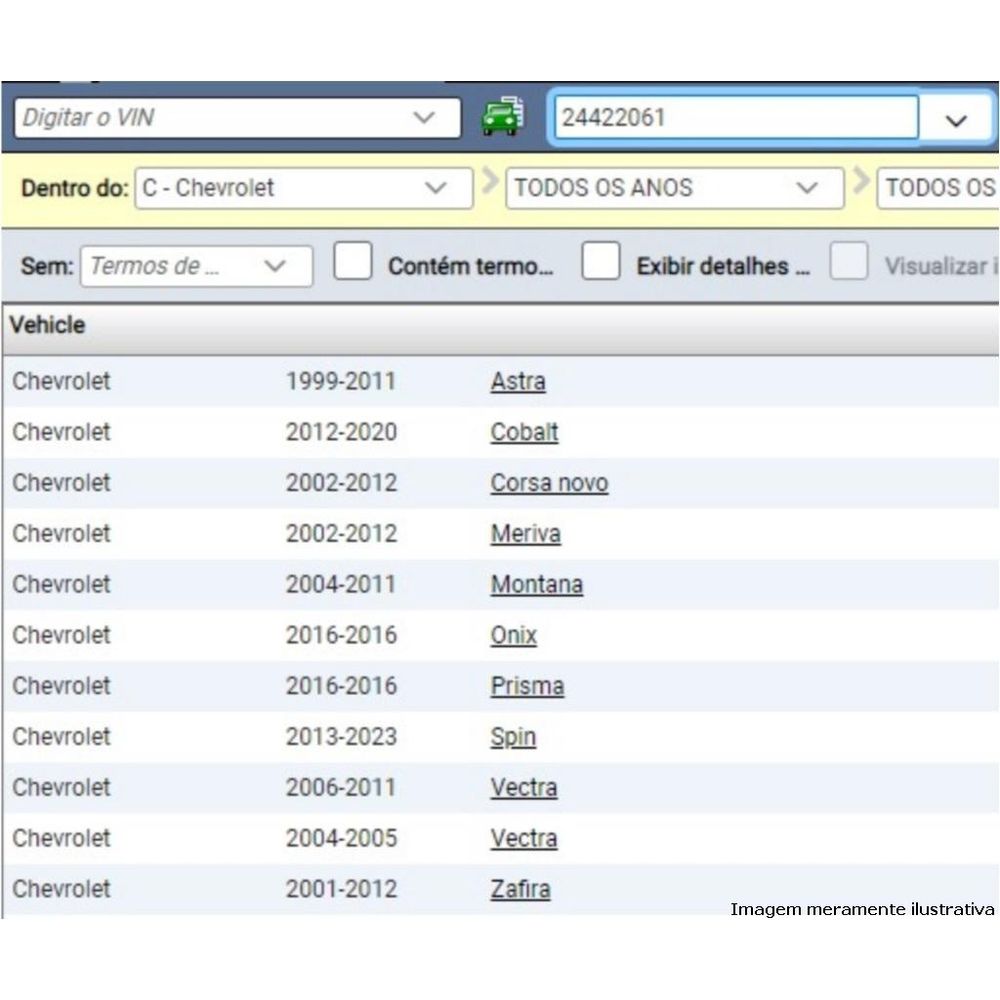Click Chevrolet in the Onix row
1000x1000 pixels.
point(61,635)
